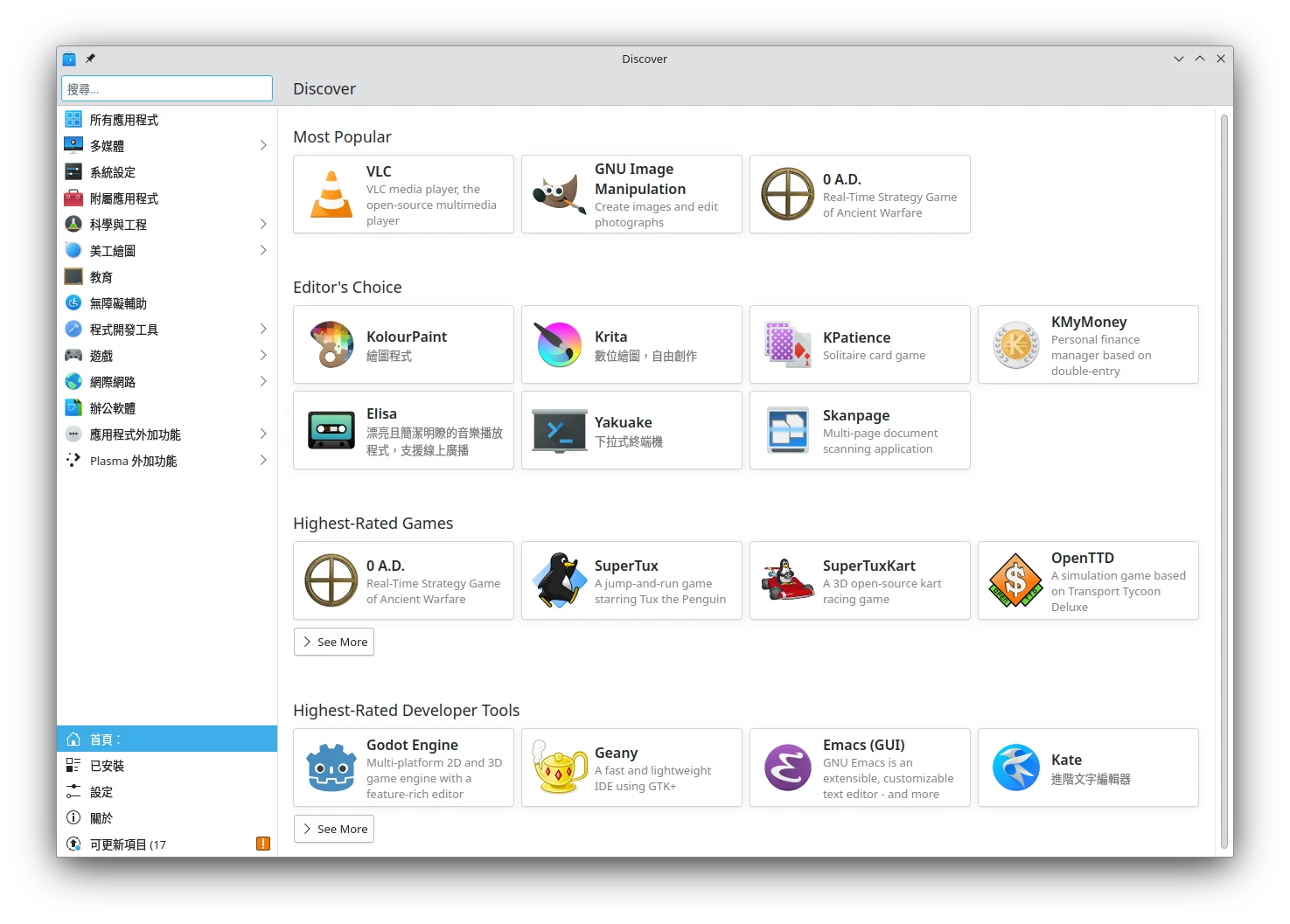The image size is (1290, 924).
Task: Expand the 多媒體 category arrow
Action: pyautogui.click(x=263, y=145)
